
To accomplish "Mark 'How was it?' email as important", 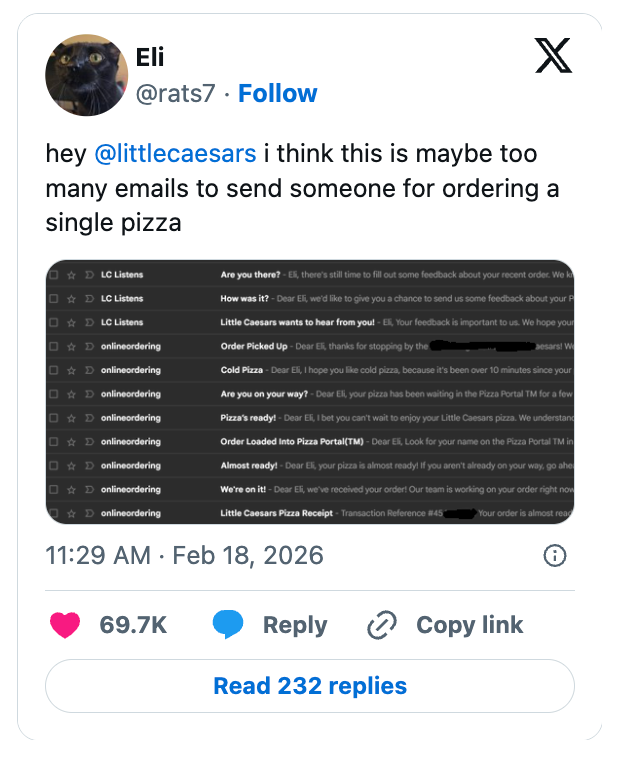I will pos(89,299).
